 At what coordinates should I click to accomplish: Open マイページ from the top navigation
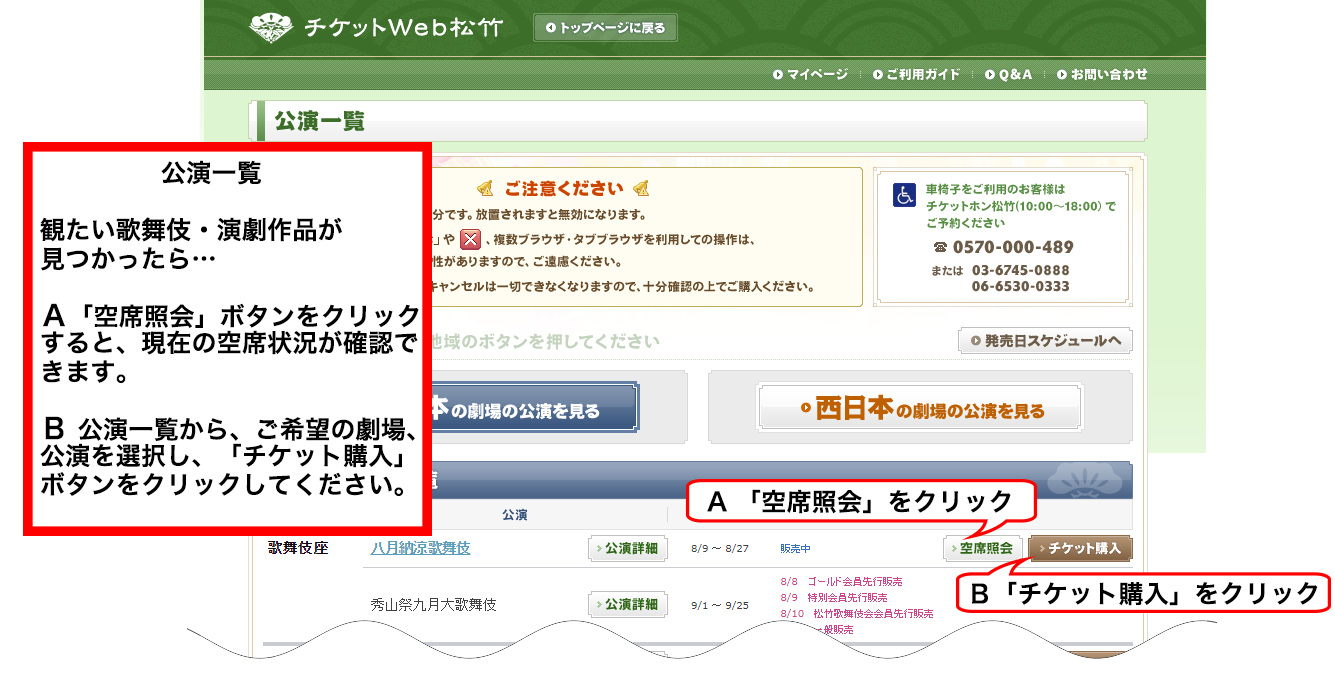coord(810,74)
